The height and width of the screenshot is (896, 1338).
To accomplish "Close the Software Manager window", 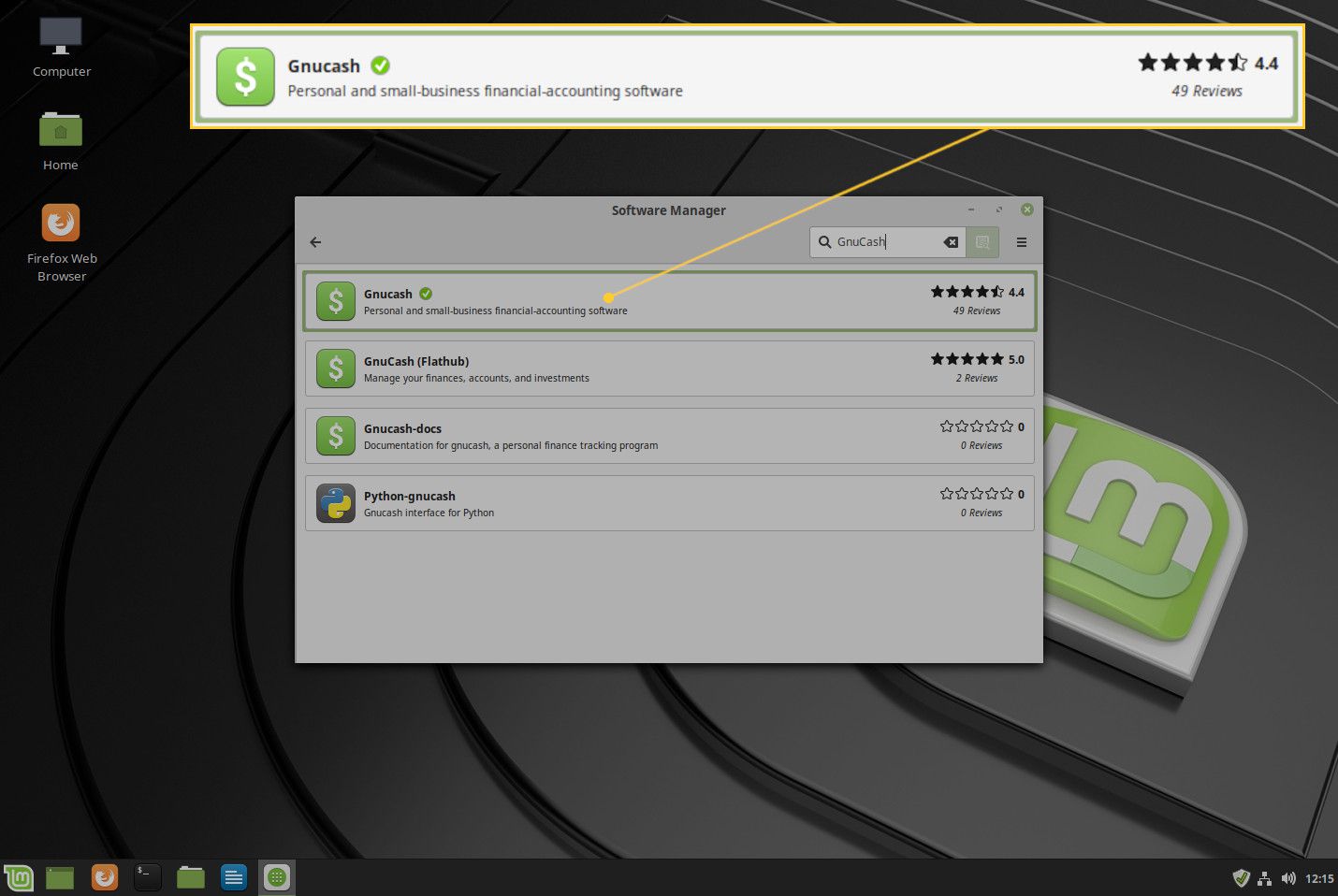I will pyautogui.click(x=1026, y=210).
